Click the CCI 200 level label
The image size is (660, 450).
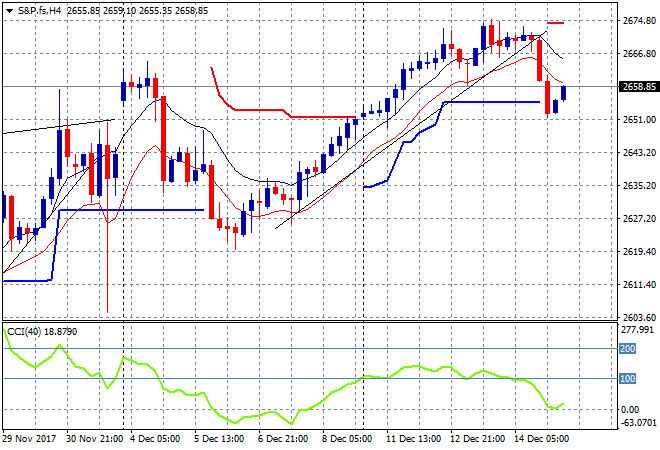pyautogui.click(x=627, y=349)
